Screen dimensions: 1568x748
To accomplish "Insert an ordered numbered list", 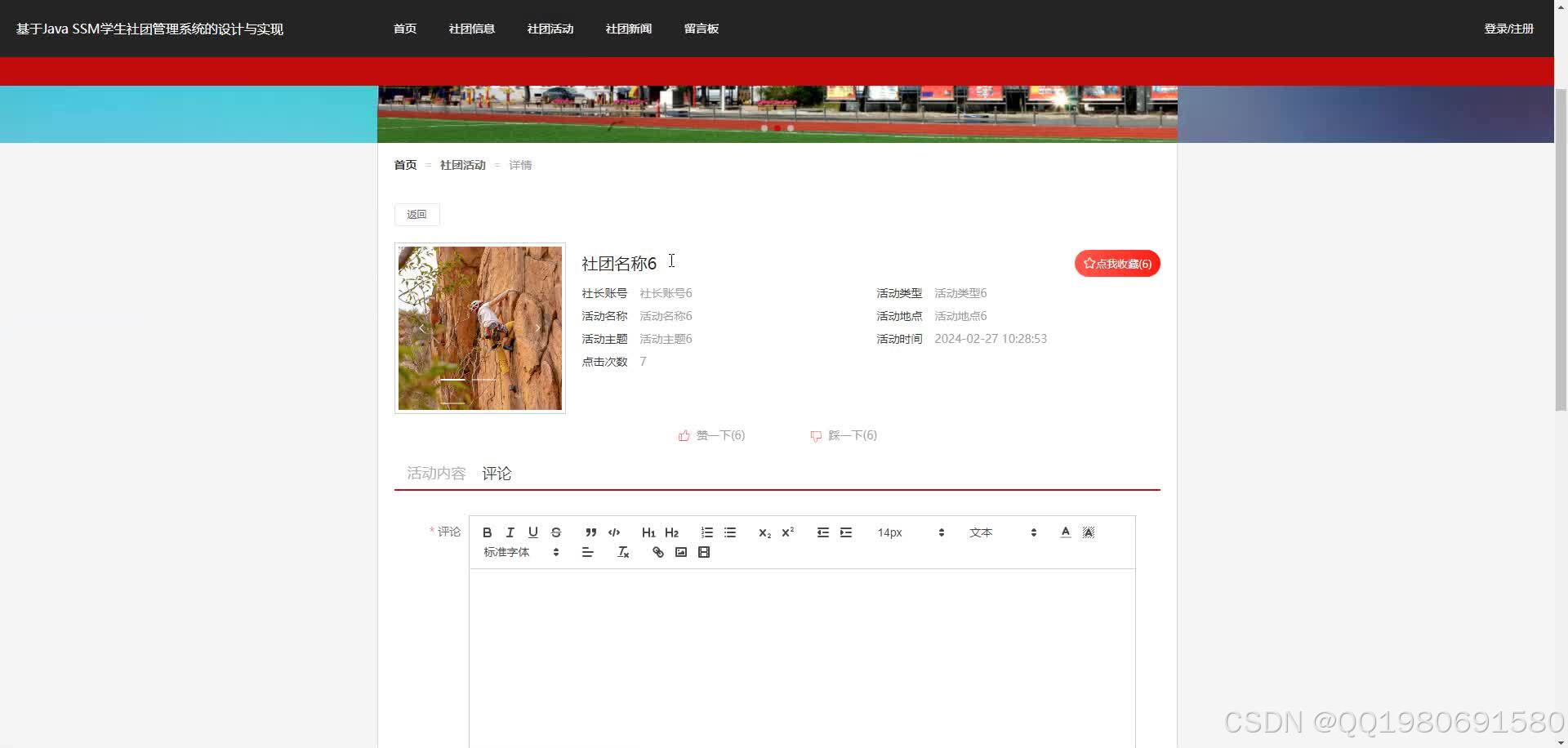I will coord(706,532).
